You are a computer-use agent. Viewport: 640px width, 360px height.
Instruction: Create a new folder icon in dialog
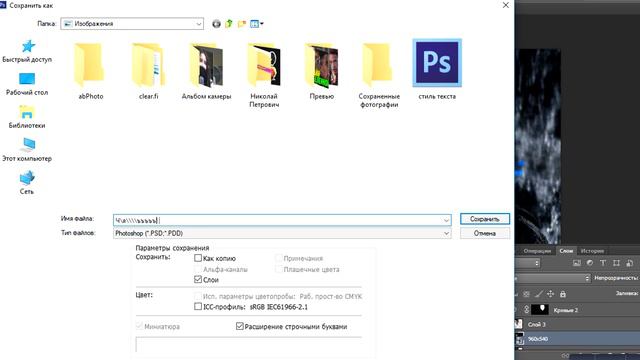(x=242, y=24)
